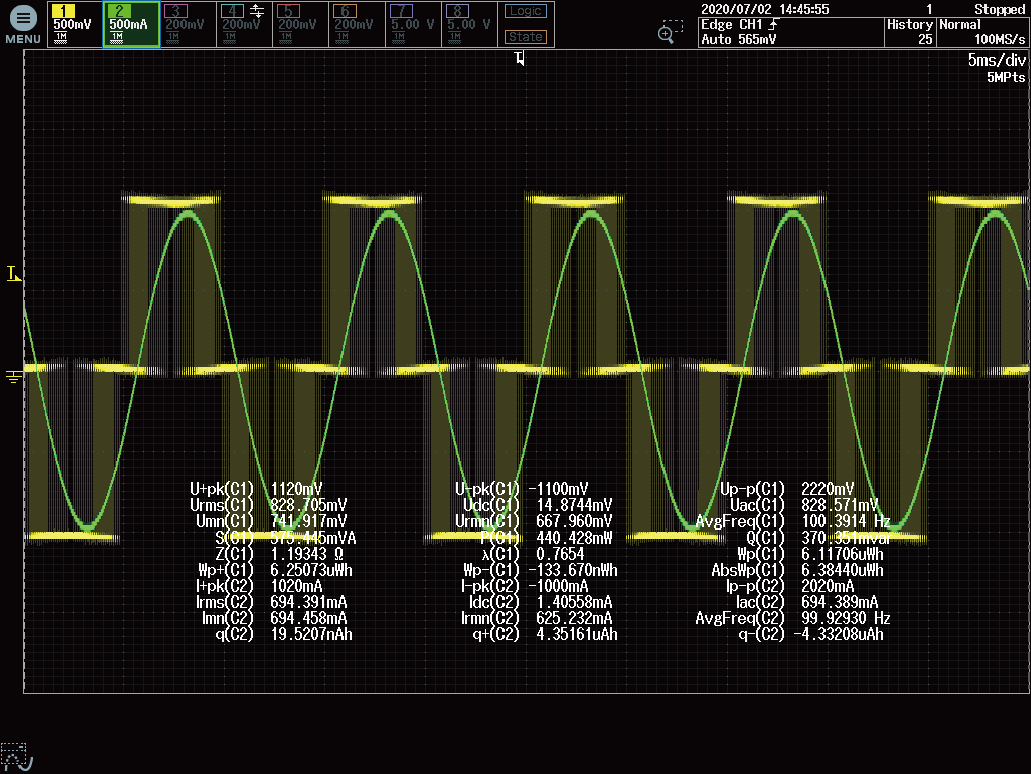Open the Edge CH1 trigger settings
The height and width of the screenshot is (774, 1031).
pyautogui.click(x=791, y=32)
